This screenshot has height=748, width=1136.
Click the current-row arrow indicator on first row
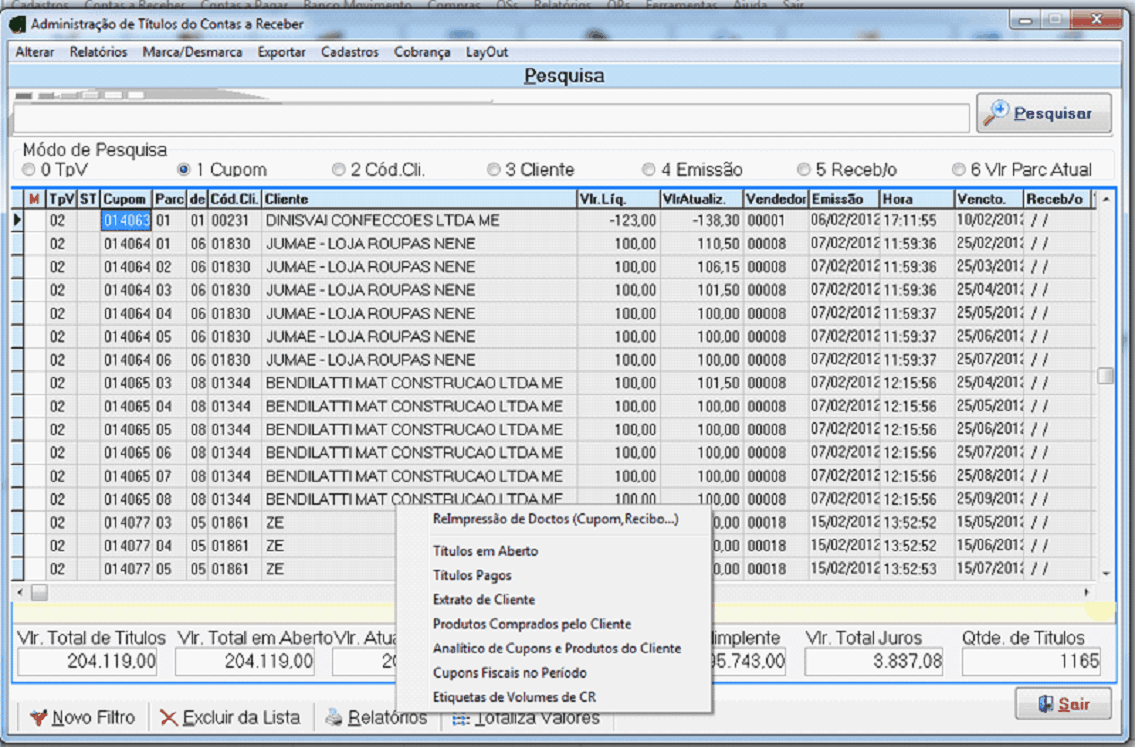pos(17,220)
